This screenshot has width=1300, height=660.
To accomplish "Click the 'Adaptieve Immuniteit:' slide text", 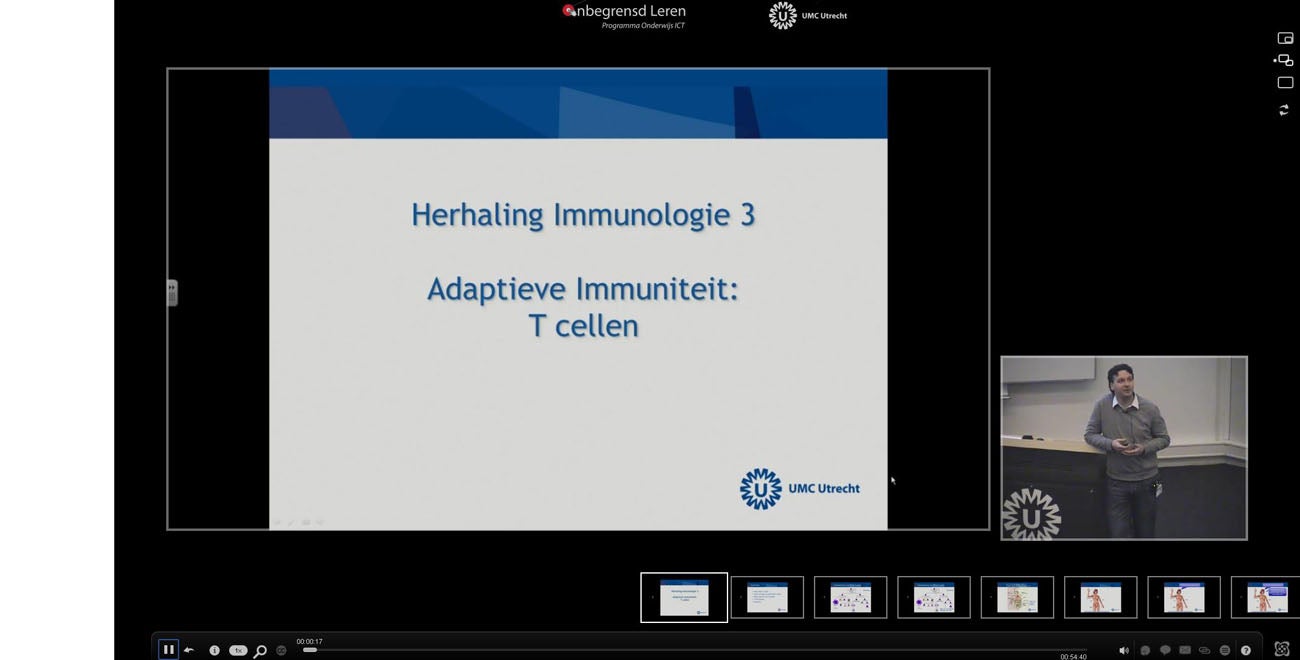I will pos(583,289).
